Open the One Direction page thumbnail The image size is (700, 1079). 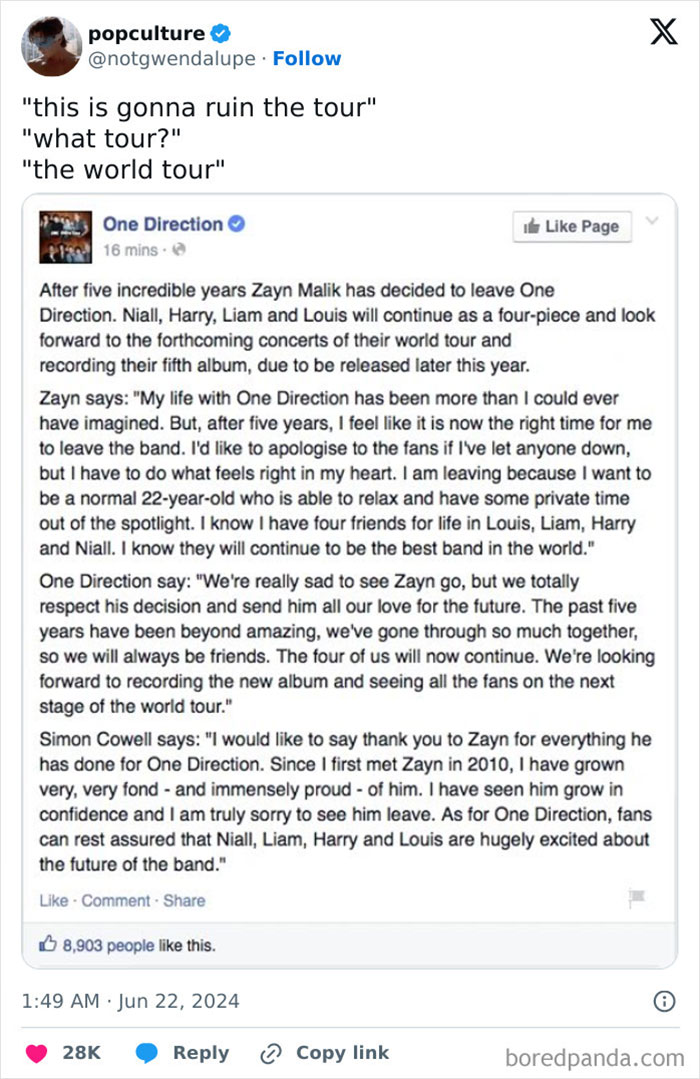pyautogui.click(x=66, y=237)
